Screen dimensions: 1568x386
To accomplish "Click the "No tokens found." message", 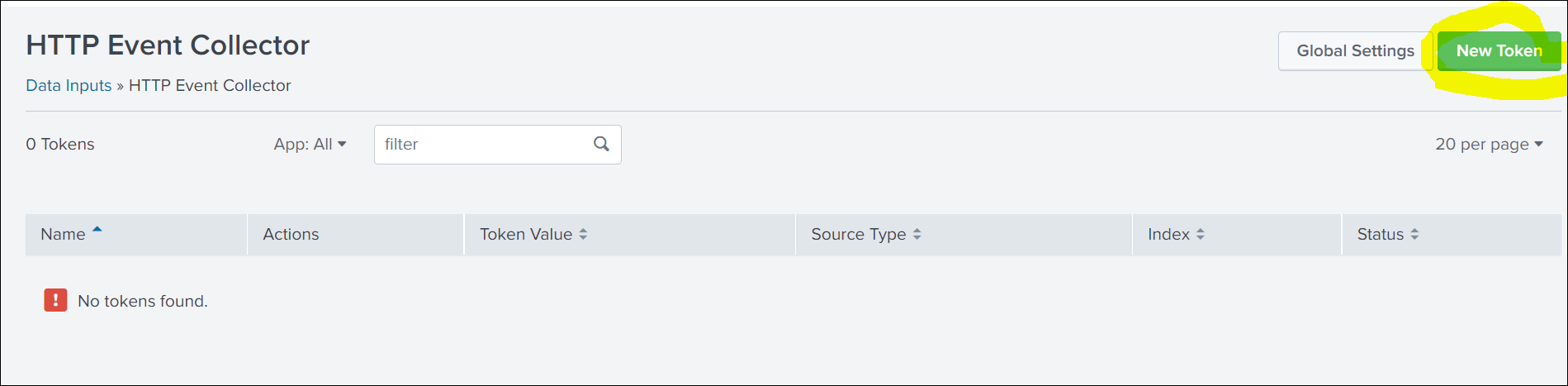I will point(143,302).
